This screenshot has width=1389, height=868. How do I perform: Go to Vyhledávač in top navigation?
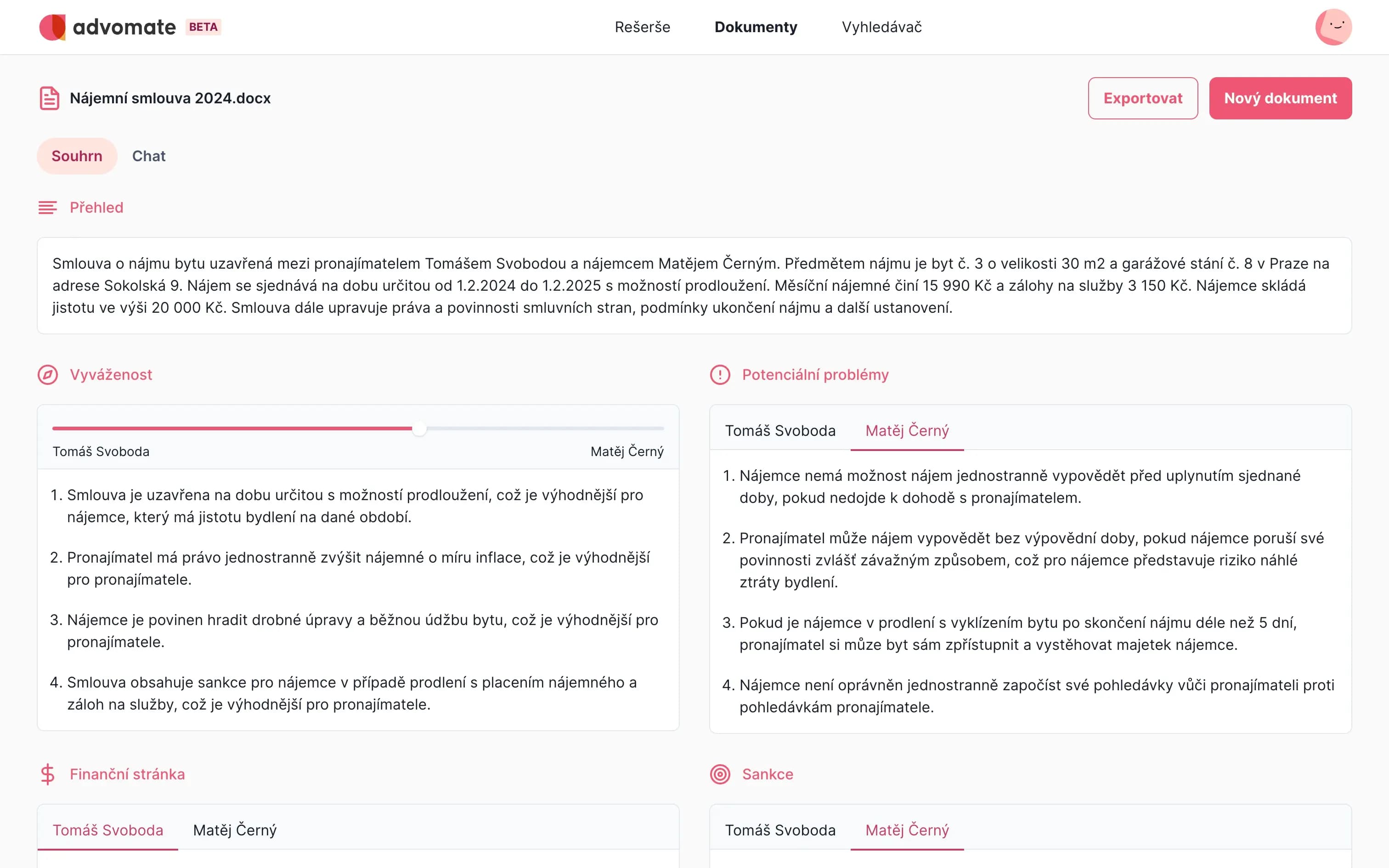(x=881, y=27)
